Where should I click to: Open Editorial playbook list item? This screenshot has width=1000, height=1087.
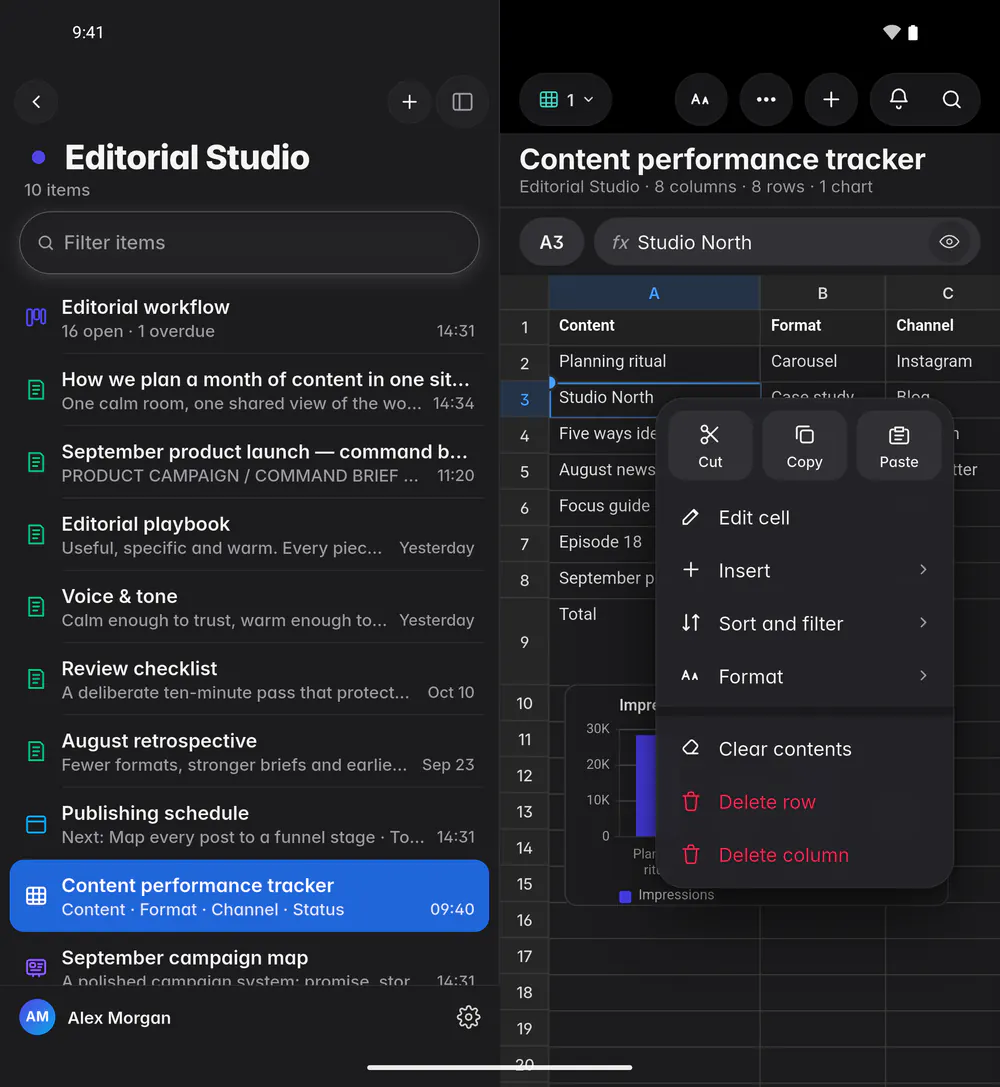pyautogui.click(x=249, y=535)
